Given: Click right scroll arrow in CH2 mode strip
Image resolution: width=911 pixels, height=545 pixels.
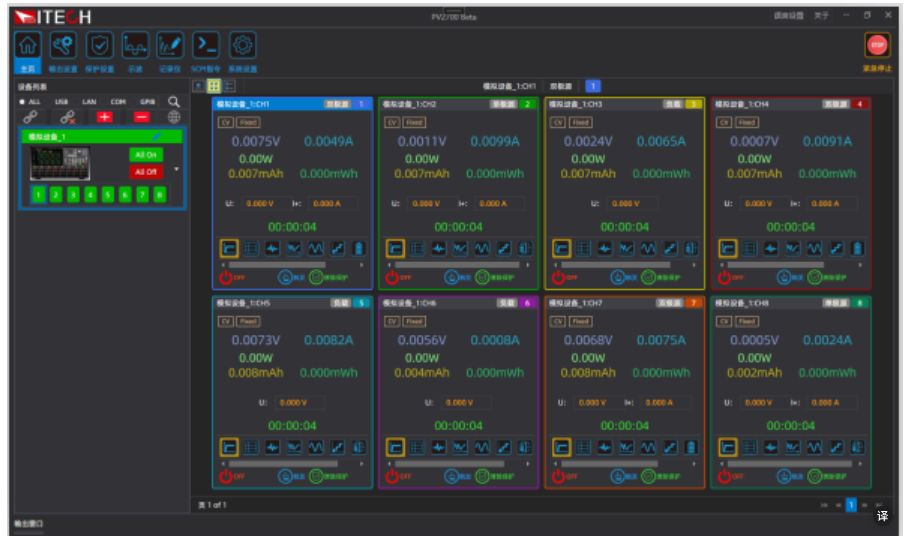Looking at the screenshot, I should click(x=528, y=265).
